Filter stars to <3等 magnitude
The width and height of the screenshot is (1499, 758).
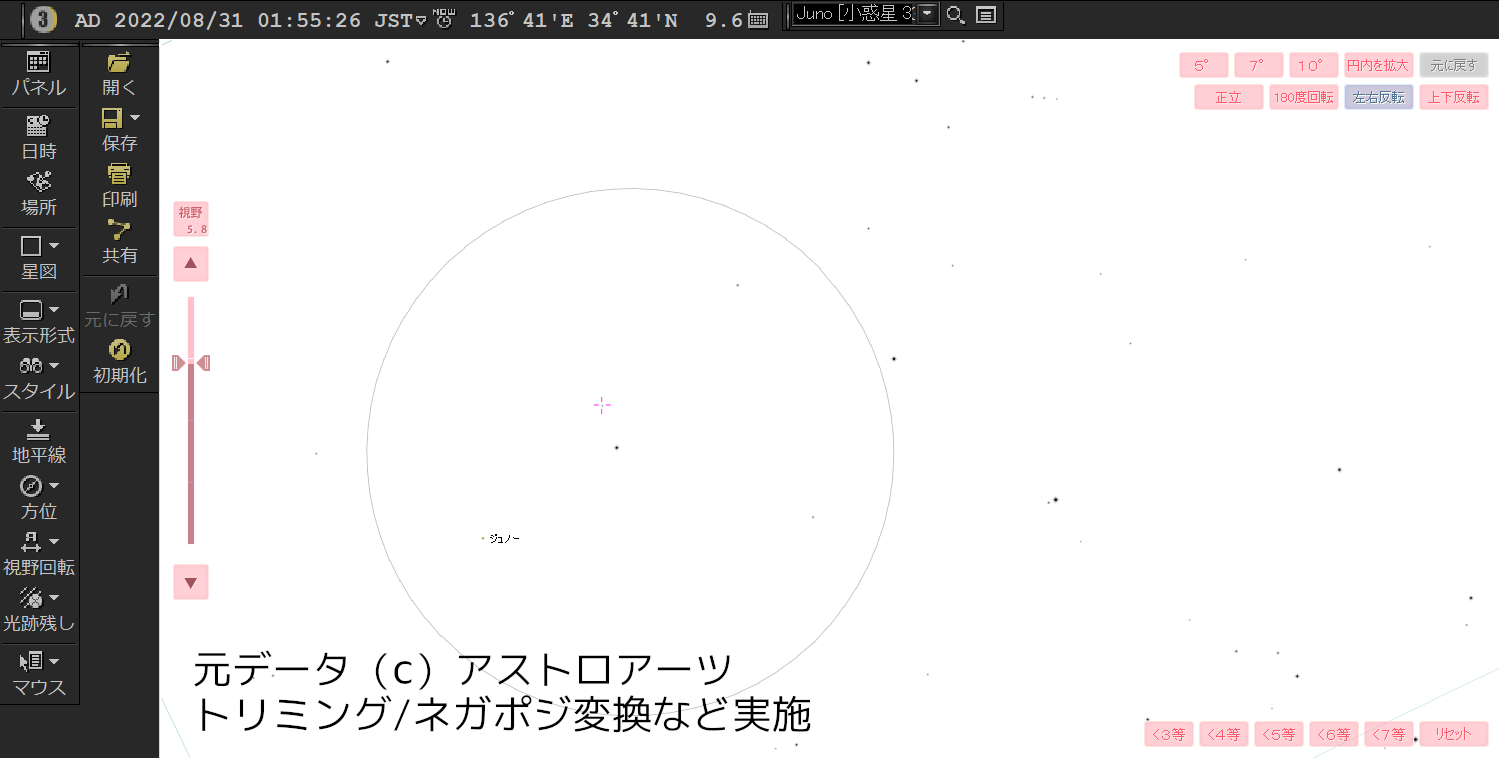[1169, 734]
